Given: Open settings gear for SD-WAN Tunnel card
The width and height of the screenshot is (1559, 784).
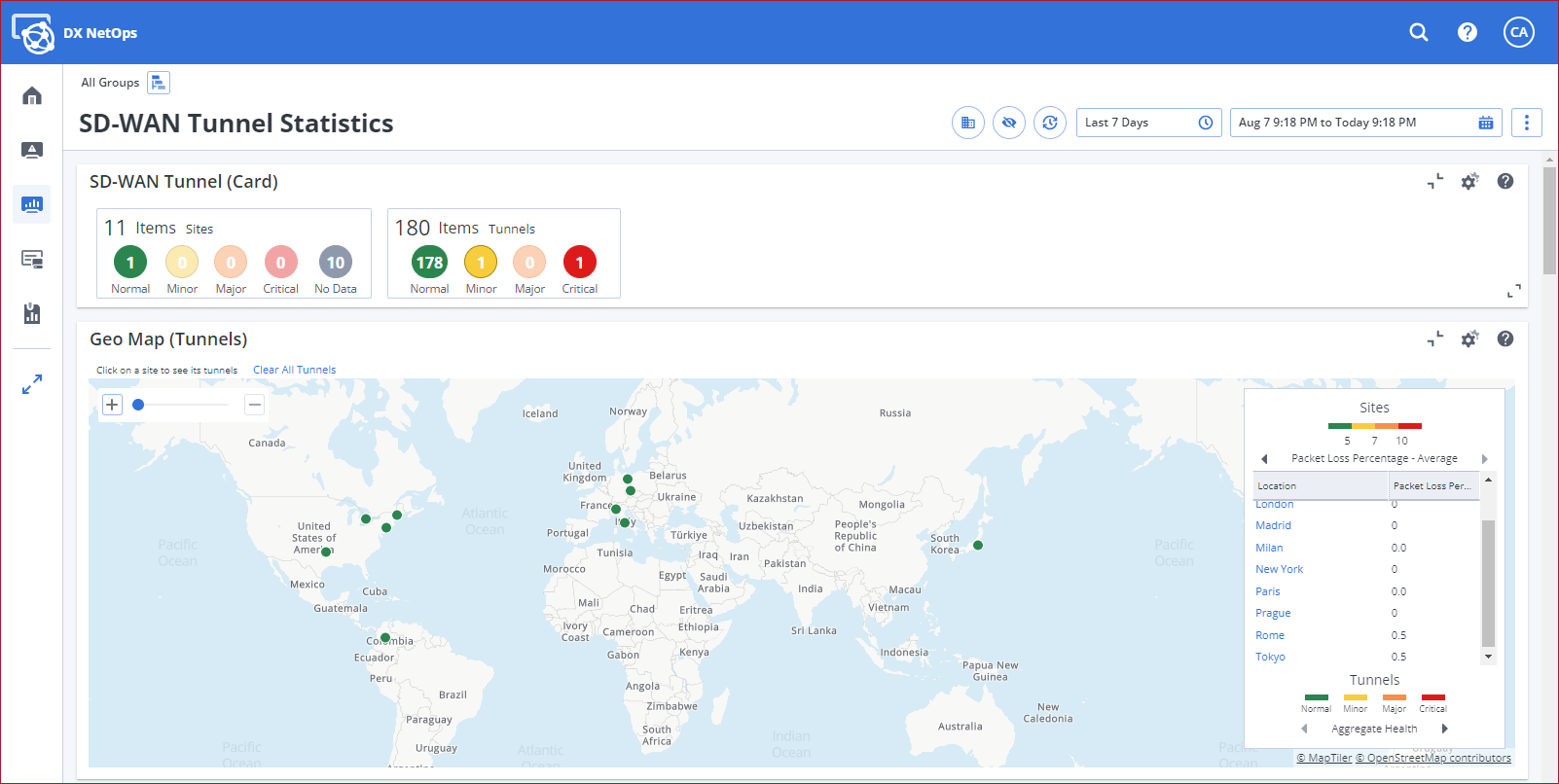Looking at the screenshot, I should [1469, 182].
